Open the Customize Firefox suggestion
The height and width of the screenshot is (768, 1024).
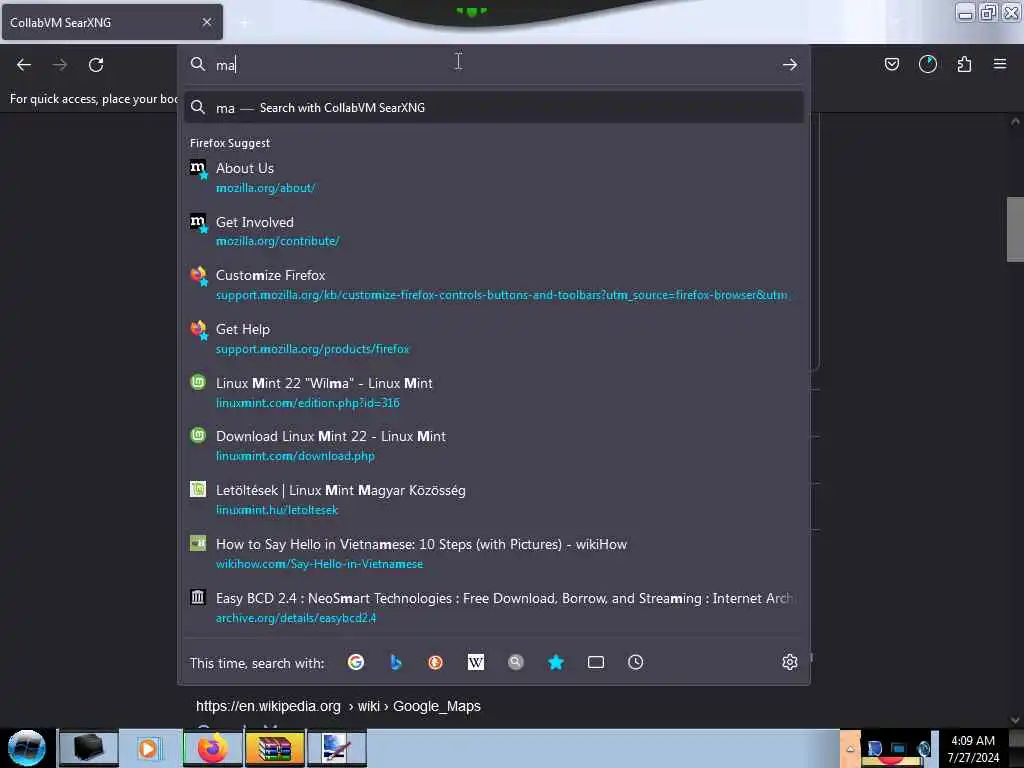[494, 285]
